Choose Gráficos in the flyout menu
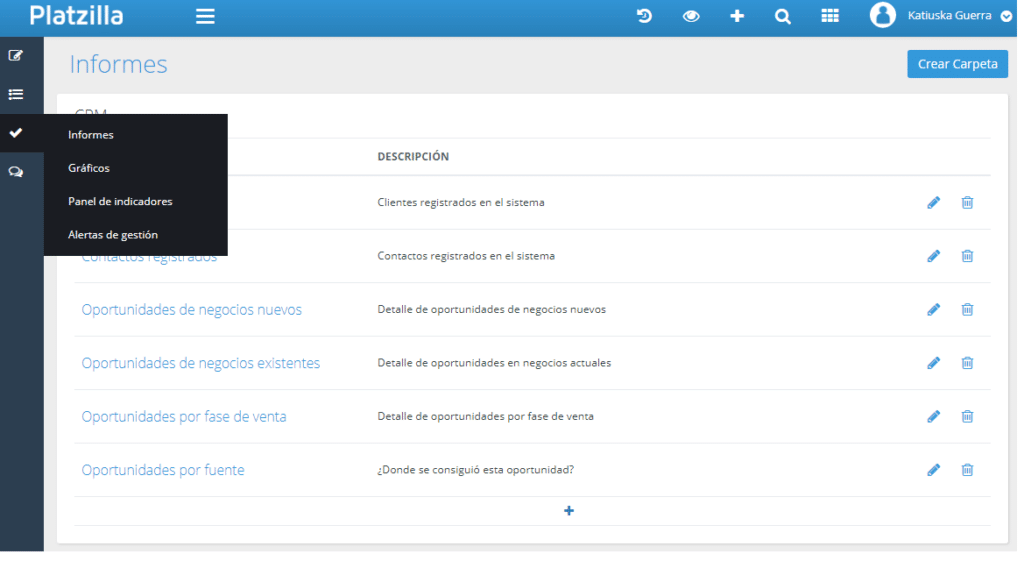1024x561 pixels. click(x=89, y=168)
